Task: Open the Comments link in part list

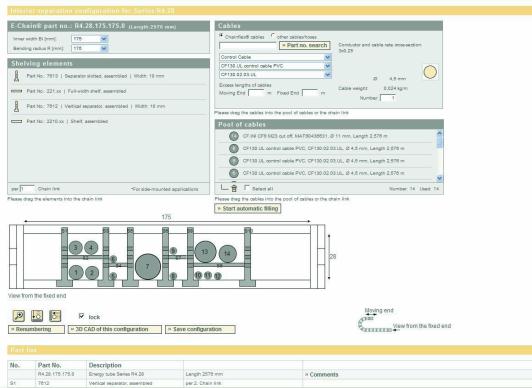Action: pyautogui.click(x=321, y=374)
